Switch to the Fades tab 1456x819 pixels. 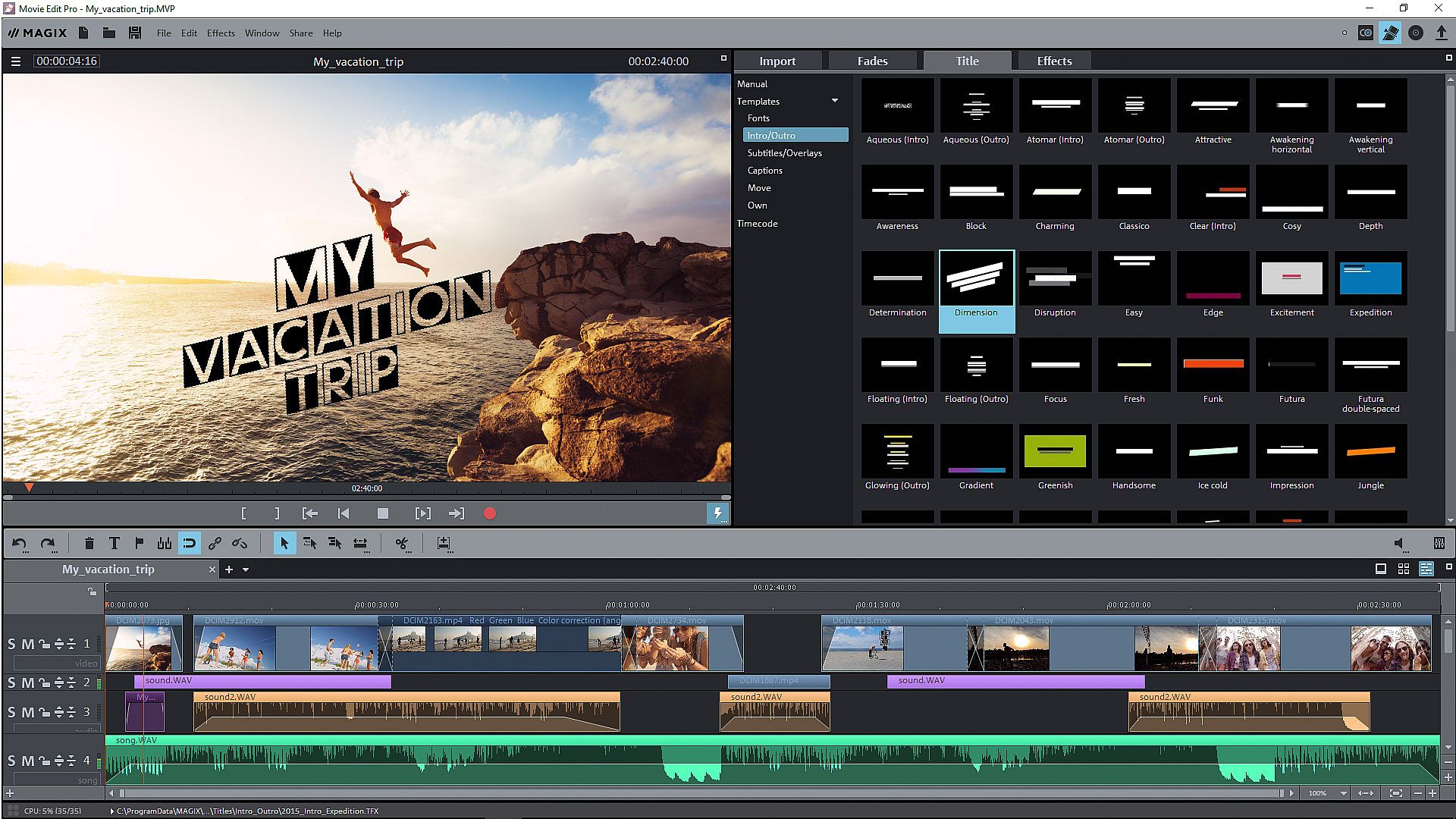tap(872, 61)
